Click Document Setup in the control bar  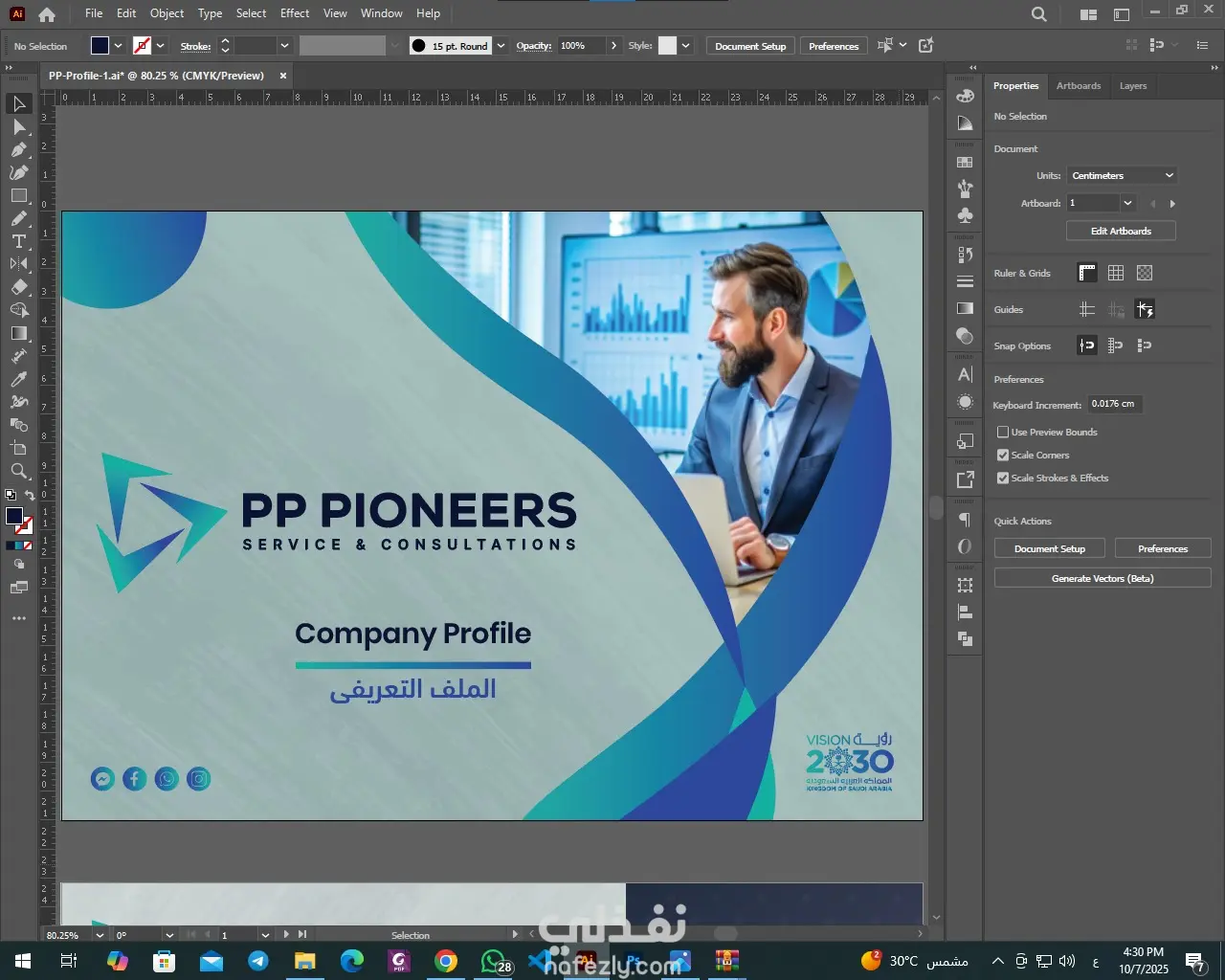pos(750,46)
